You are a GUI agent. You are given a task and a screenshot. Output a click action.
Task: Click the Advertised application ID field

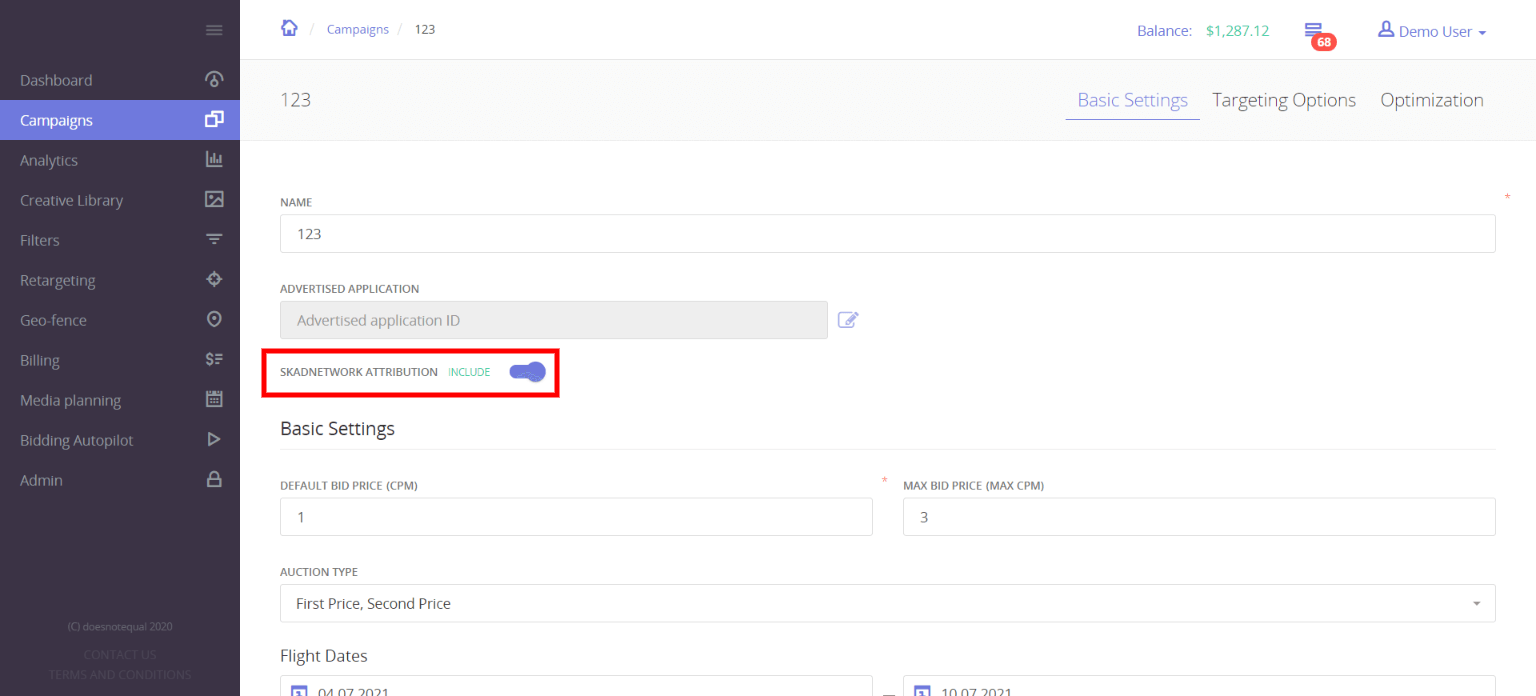[x=554, y=320]
